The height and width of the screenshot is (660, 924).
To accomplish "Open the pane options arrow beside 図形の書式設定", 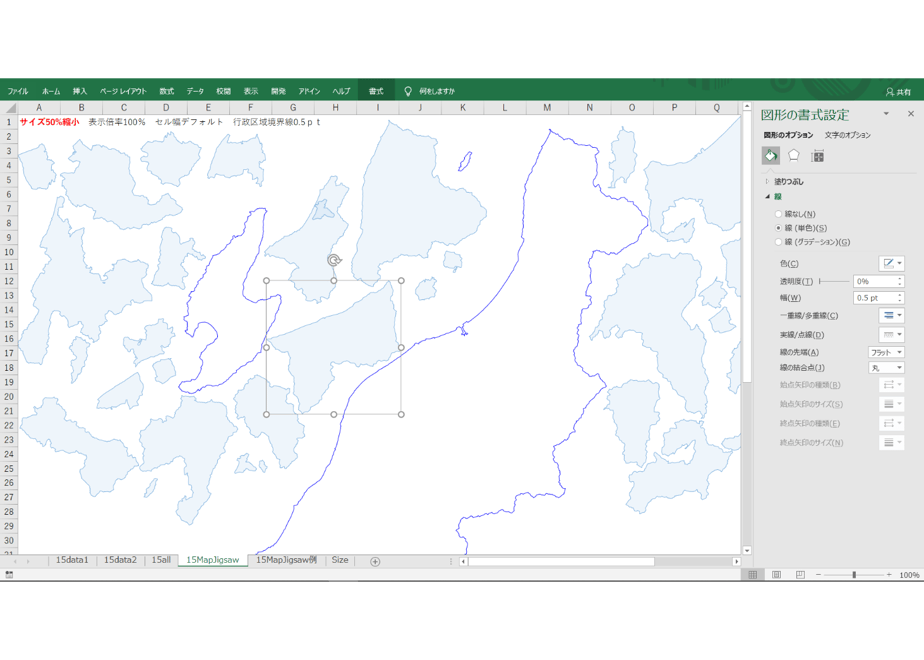I will pos(886,114).
